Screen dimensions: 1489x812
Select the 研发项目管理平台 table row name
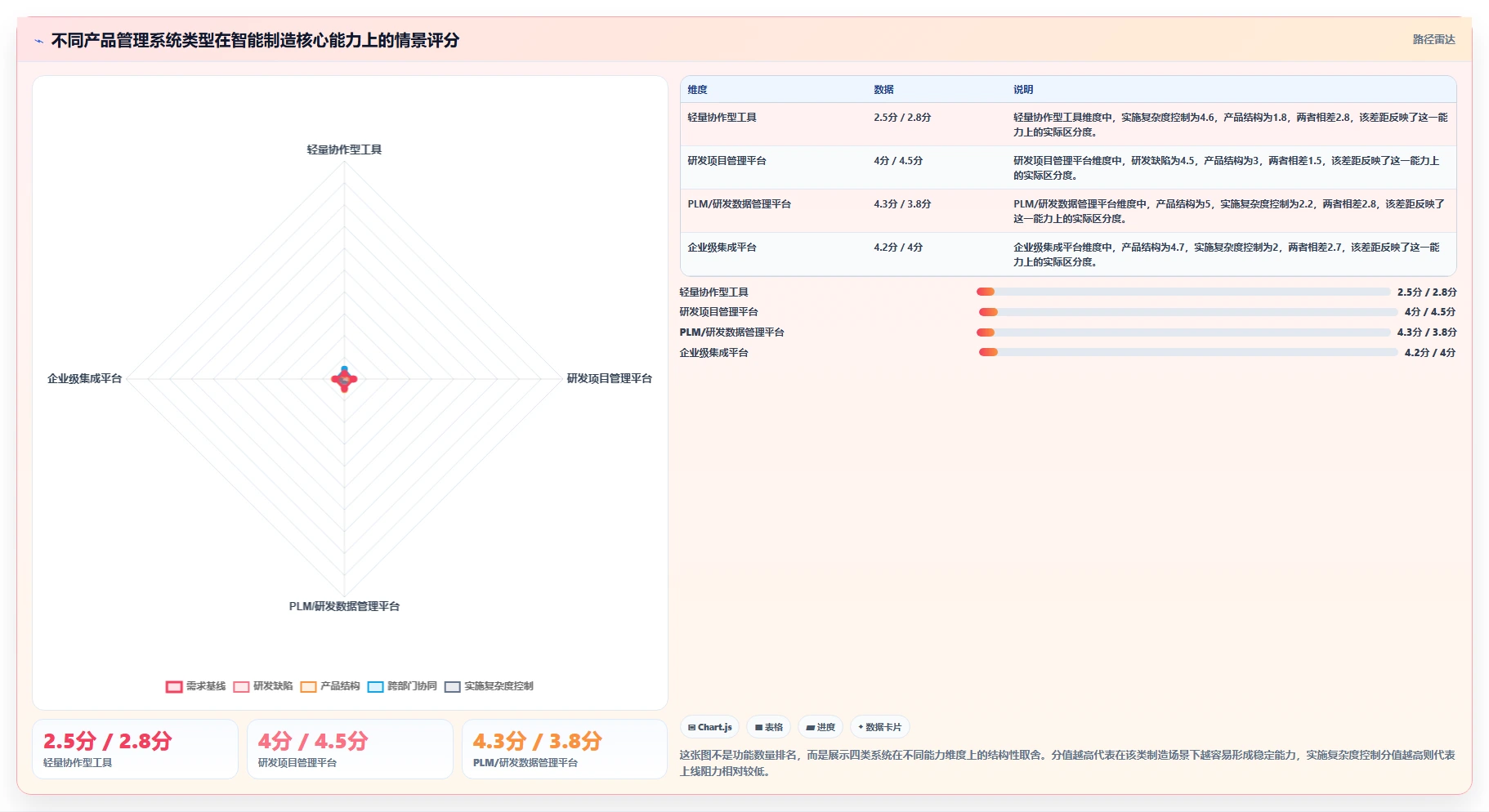(x=727, y=161)
